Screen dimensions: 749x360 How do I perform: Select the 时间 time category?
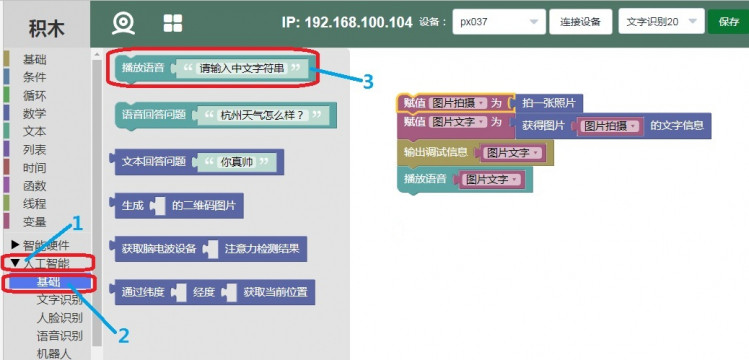35,167
